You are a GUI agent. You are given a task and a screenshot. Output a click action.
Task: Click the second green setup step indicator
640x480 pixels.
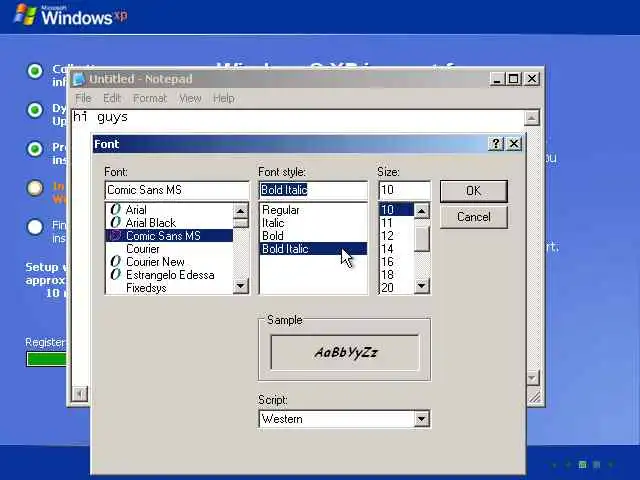coord(35,109)
